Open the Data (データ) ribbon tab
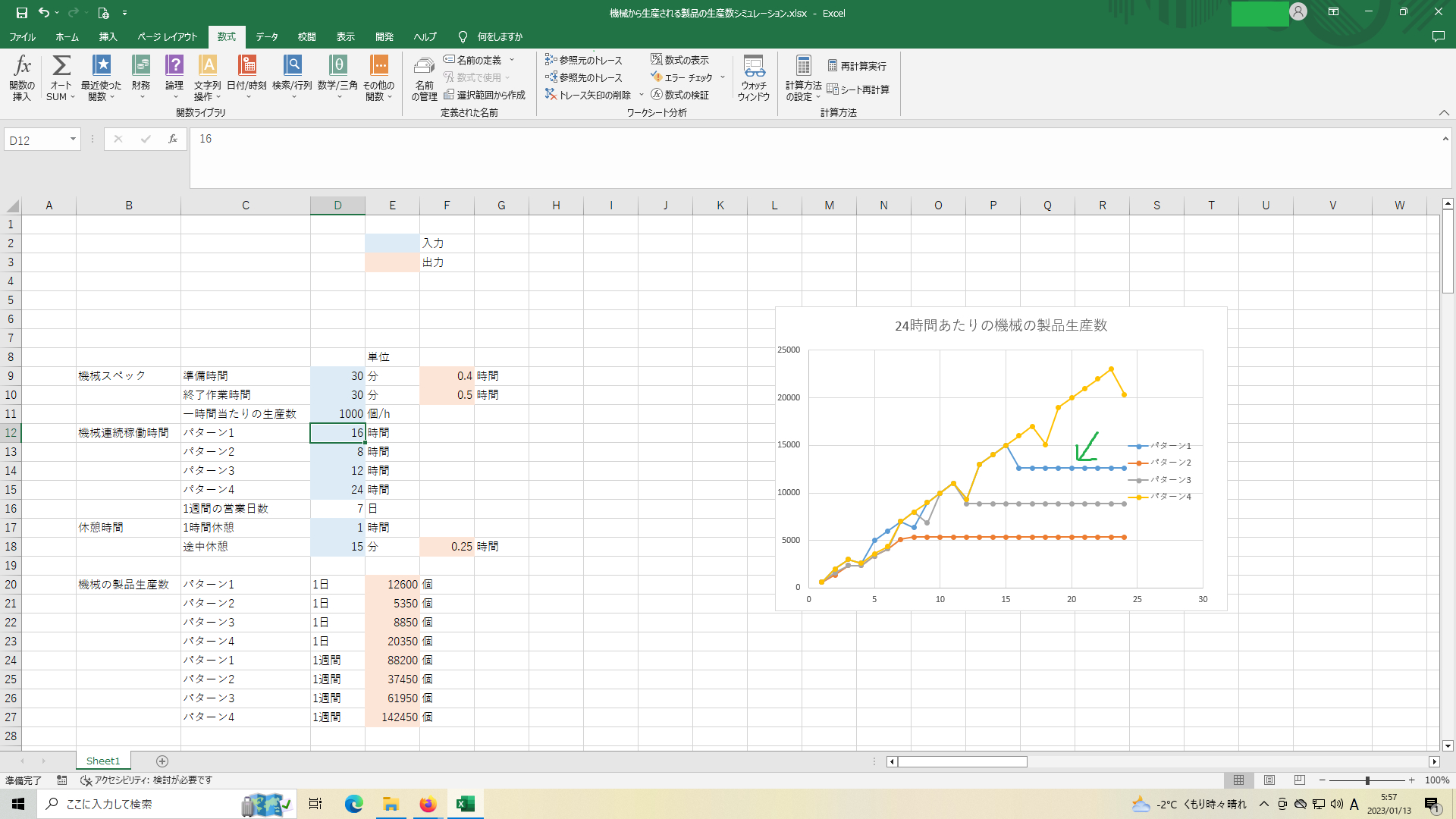The width and height of the screenshot is (1456, 819). tap(266, 36)
